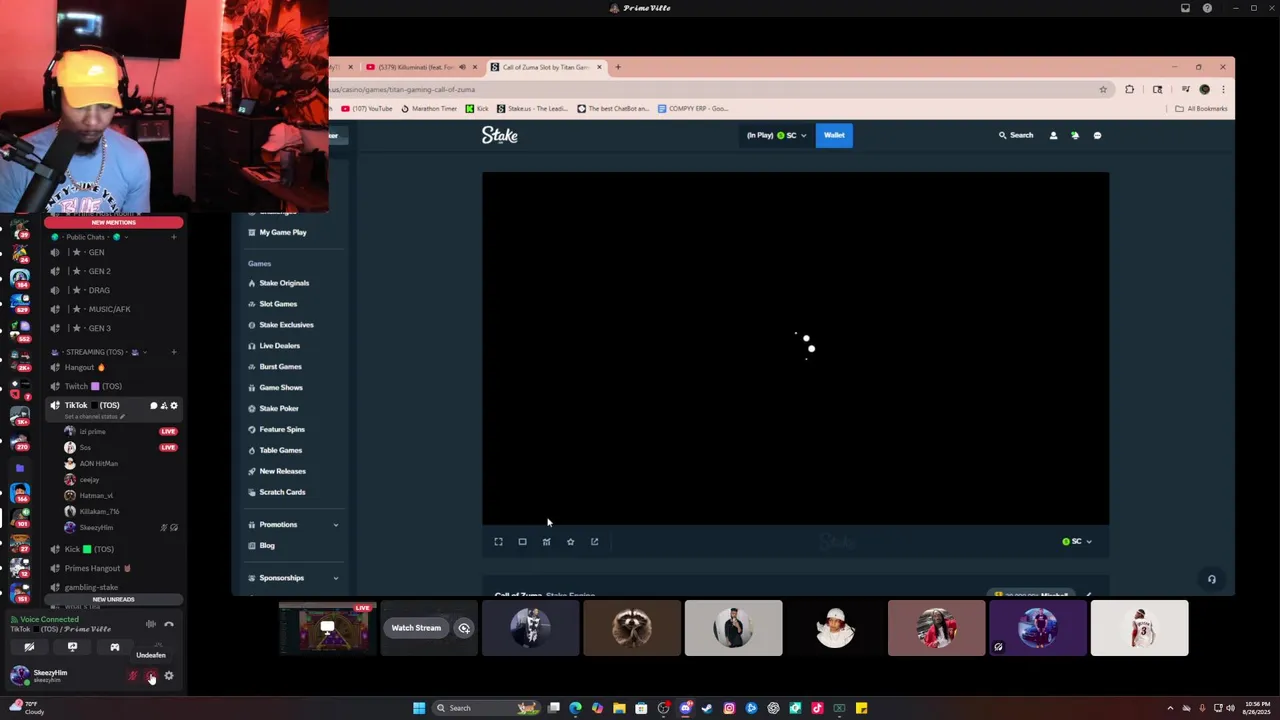This screenshot has width=1280, height=720.
Task: Open Windows Start menu
Action: (419, 708)
